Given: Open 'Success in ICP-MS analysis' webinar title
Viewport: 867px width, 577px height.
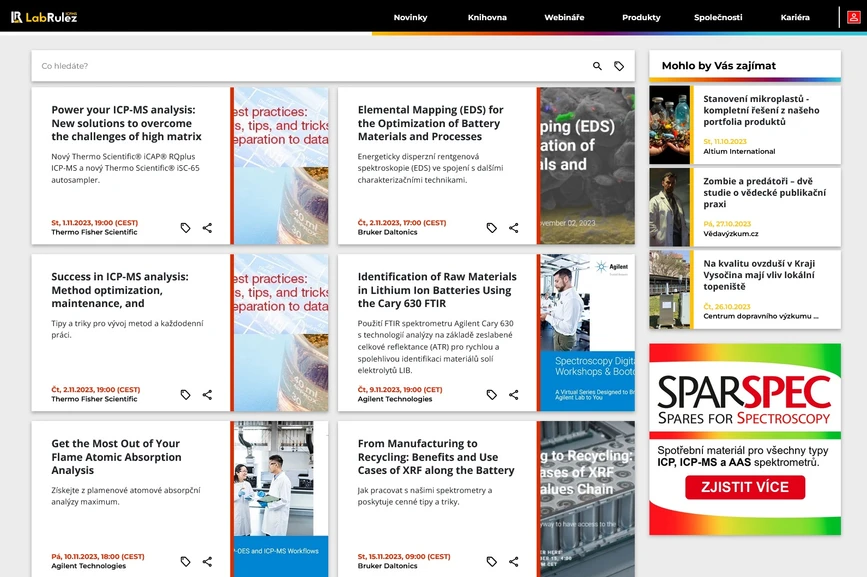Looking at the screenshot, I should point(120,290).
